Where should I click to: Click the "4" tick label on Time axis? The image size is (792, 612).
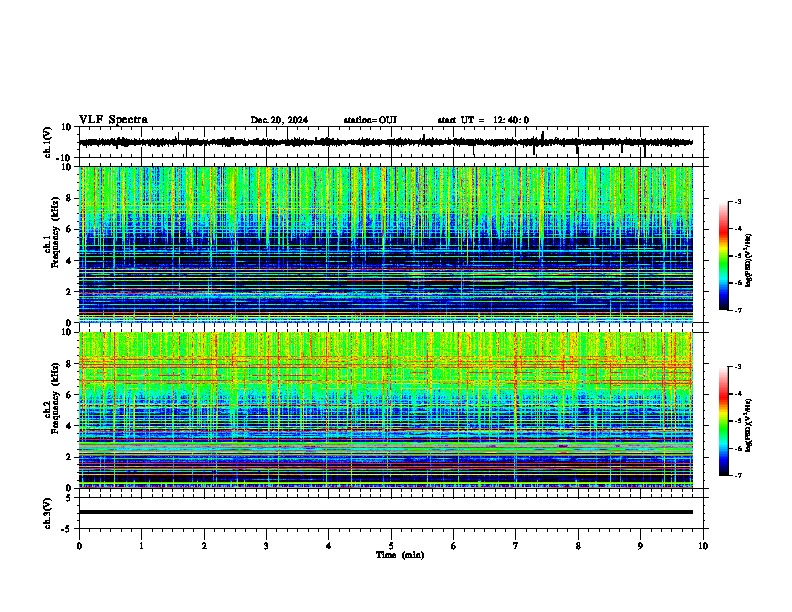pyautogui.click(x=329, y=546)
